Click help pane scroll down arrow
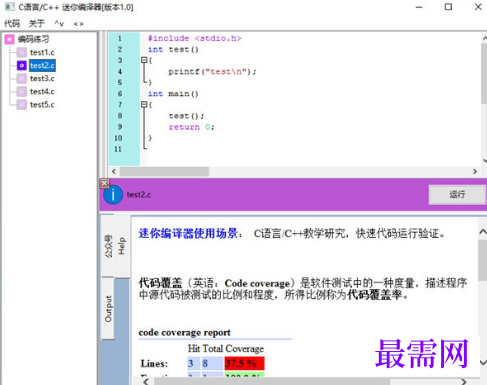The image size is (487, 385). coord(483,362)
